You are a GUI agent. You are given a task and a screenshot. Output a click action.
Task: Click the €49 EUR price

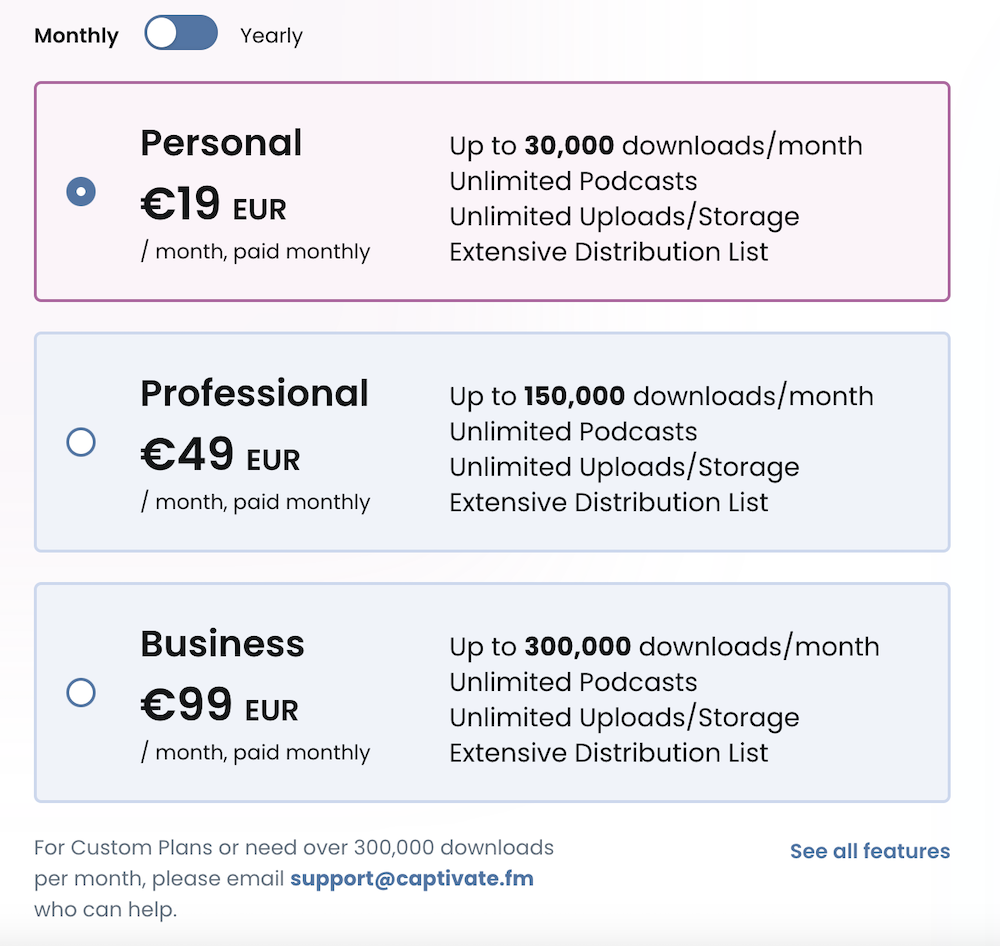[220, 456]
